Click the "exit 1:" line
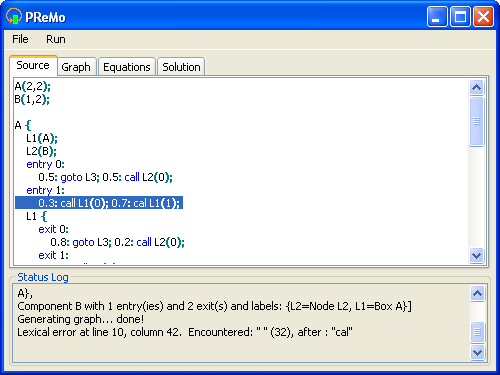The width and height of the screenshot is (500, 375). [x=53, y=255]
